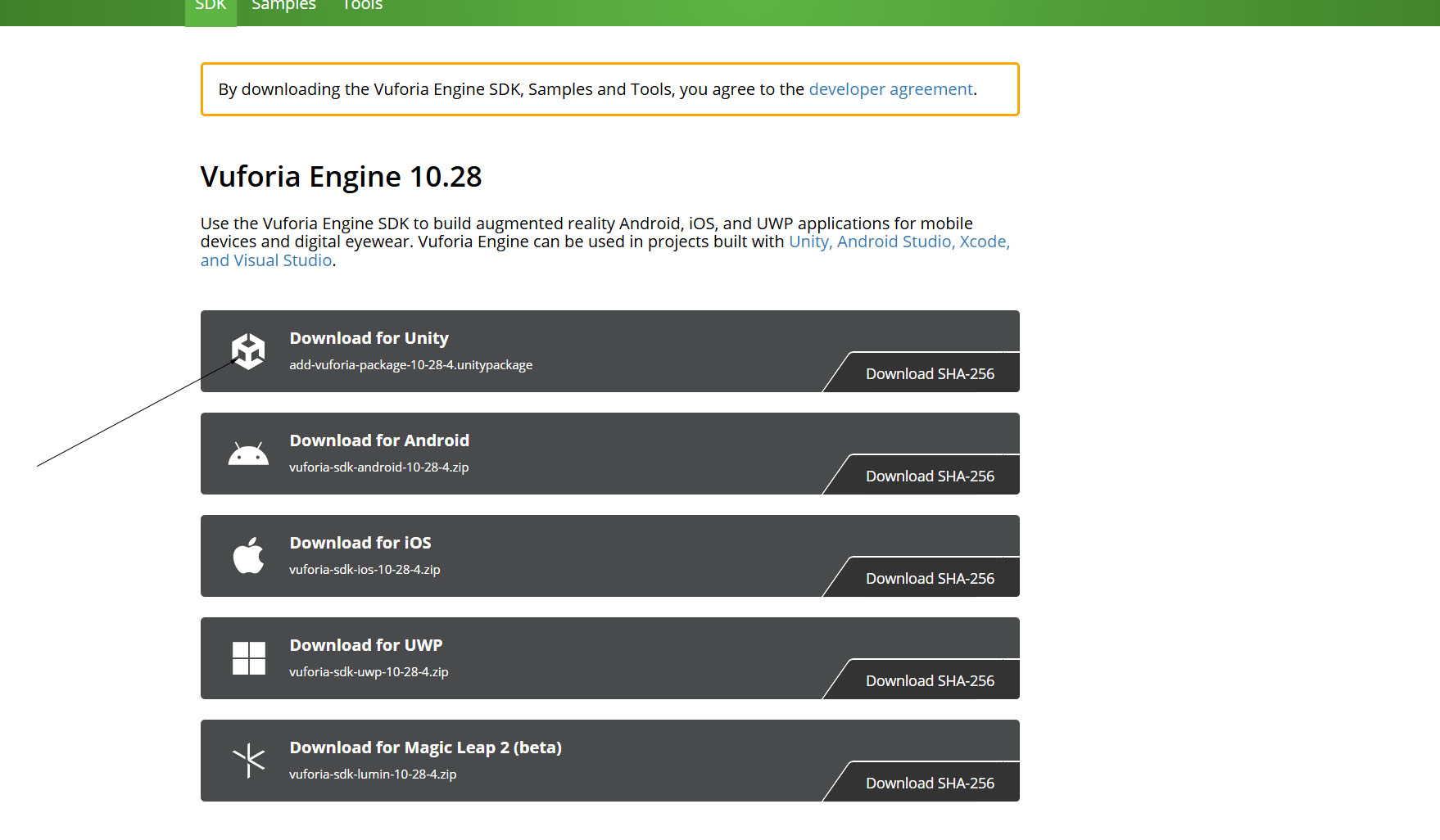Download SHA-256 for the UWP SDK
The height and width of the screenshot is (840, 1440).
click(930, 680)
